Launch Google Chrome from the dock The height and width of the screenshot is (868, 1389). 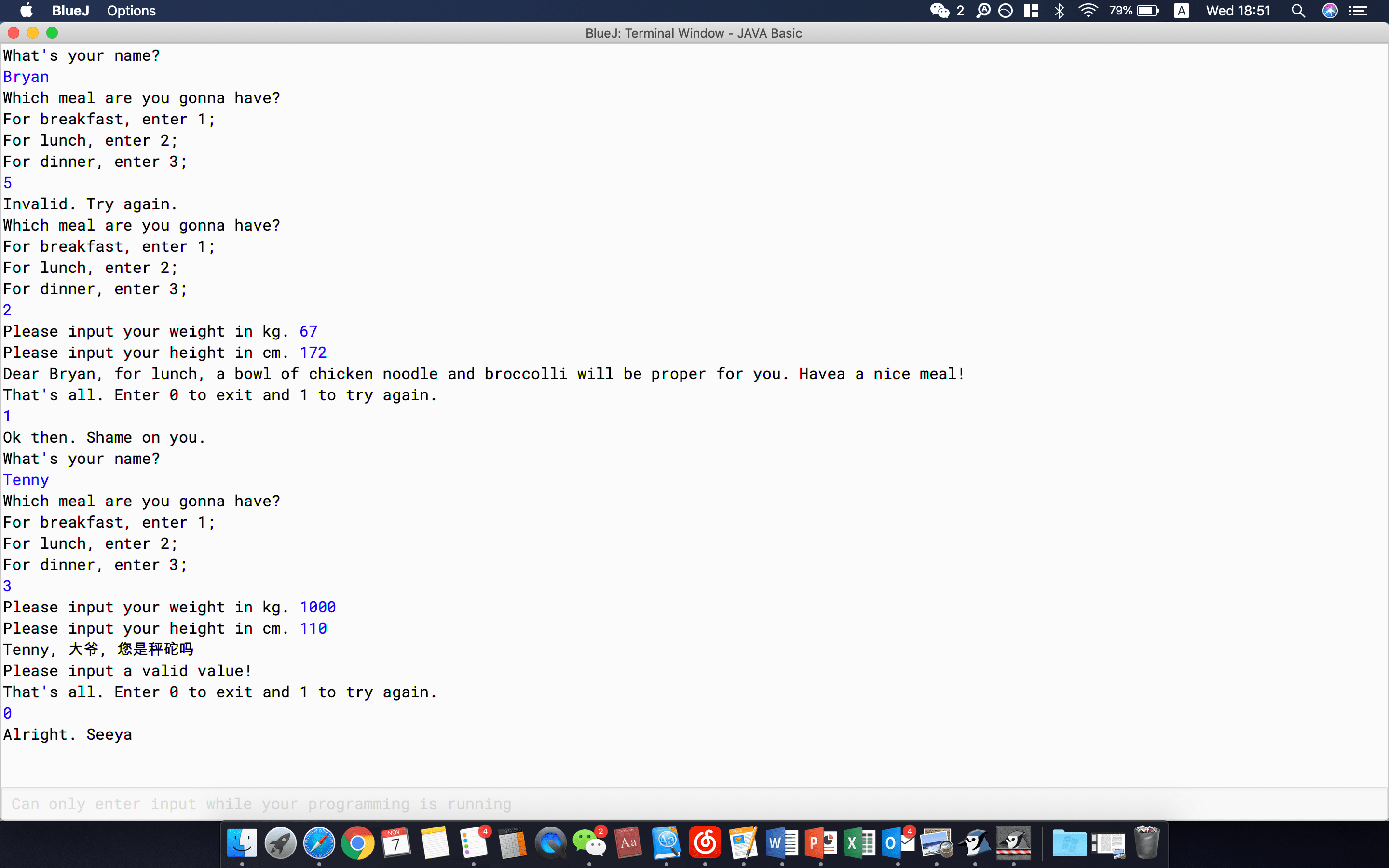[x=357, y=843]
